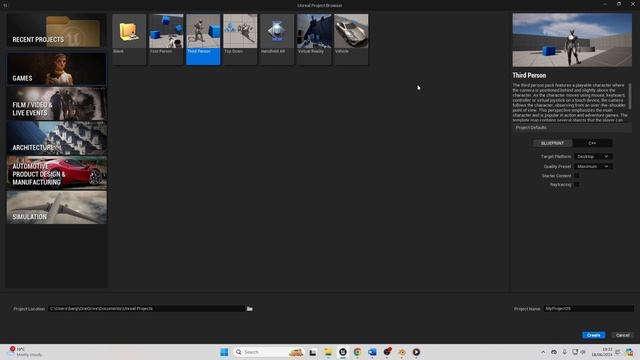Open Google Chrome from the taskbar

pos(358,352)
